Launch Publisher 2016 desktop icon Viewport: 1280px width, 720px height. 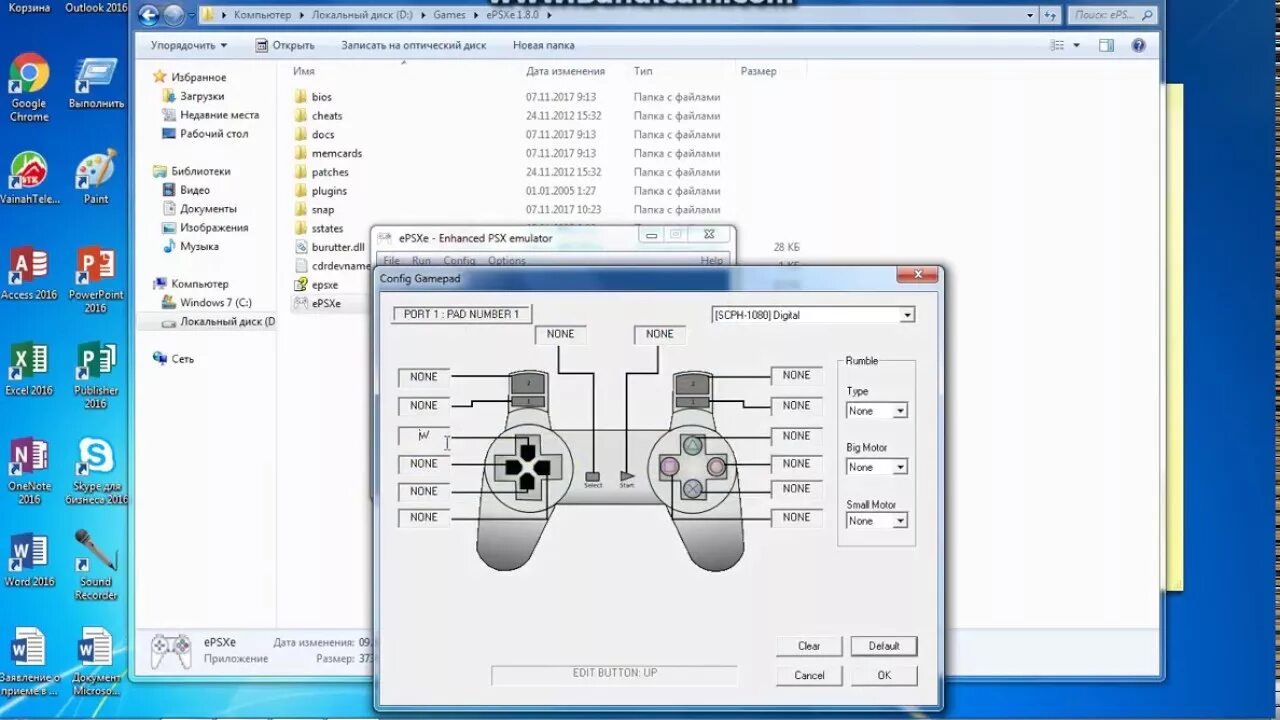pyautogui.click(x=96, y=376)
